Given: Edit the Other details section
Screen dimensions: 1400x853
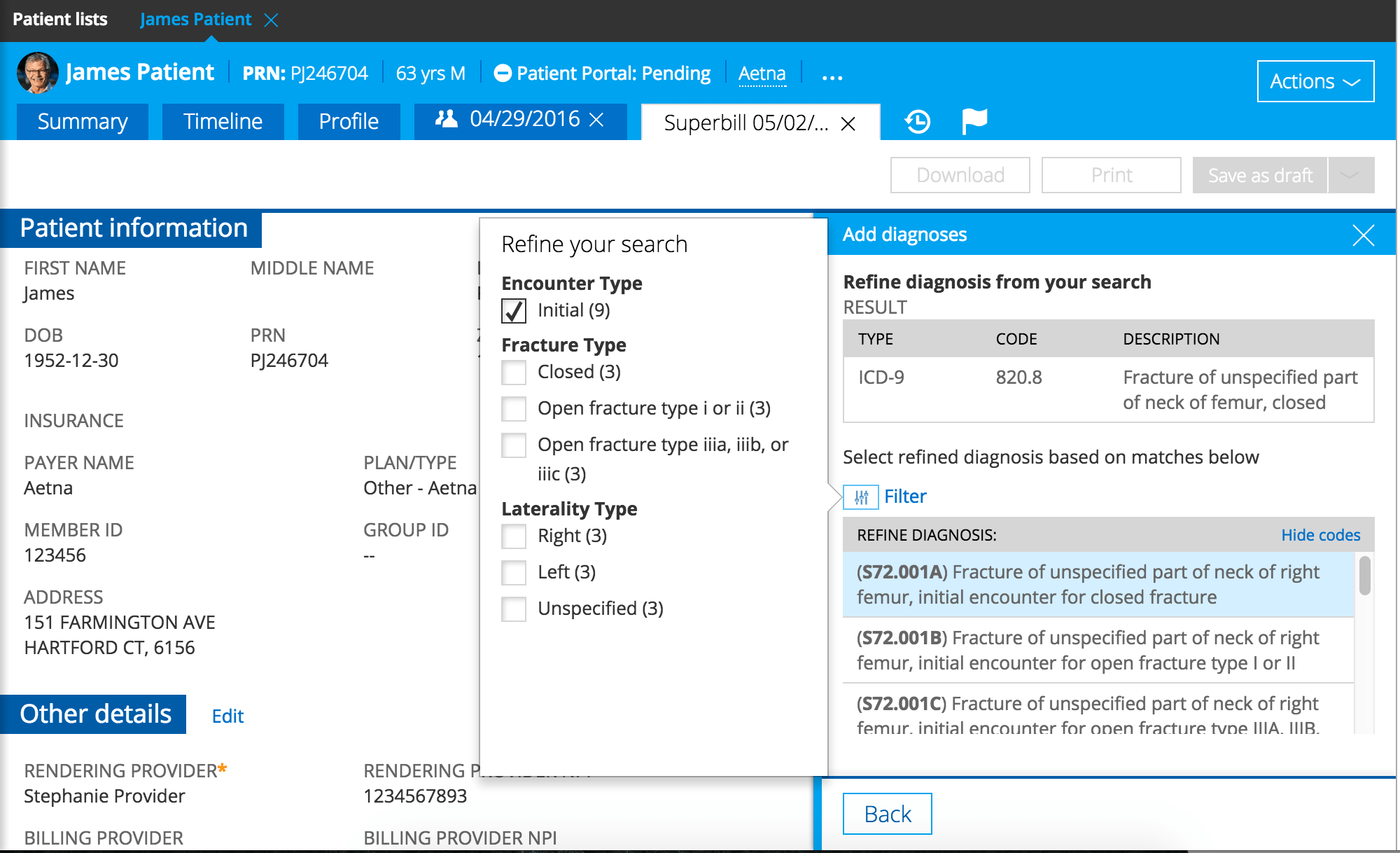Looking at the screenshot, I should [229, 714].
